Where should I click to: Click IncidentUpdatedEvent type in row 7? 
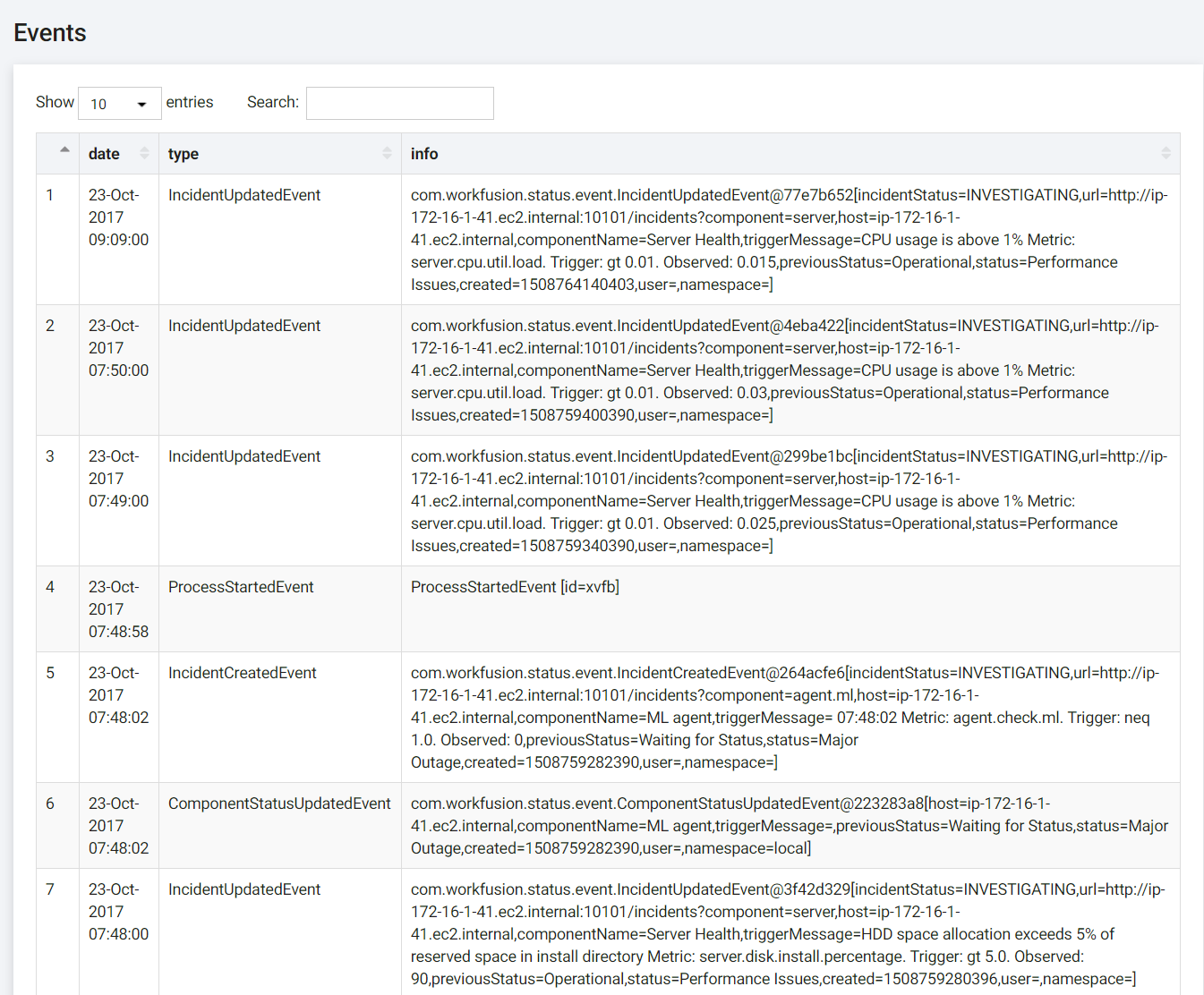point(244,889)
